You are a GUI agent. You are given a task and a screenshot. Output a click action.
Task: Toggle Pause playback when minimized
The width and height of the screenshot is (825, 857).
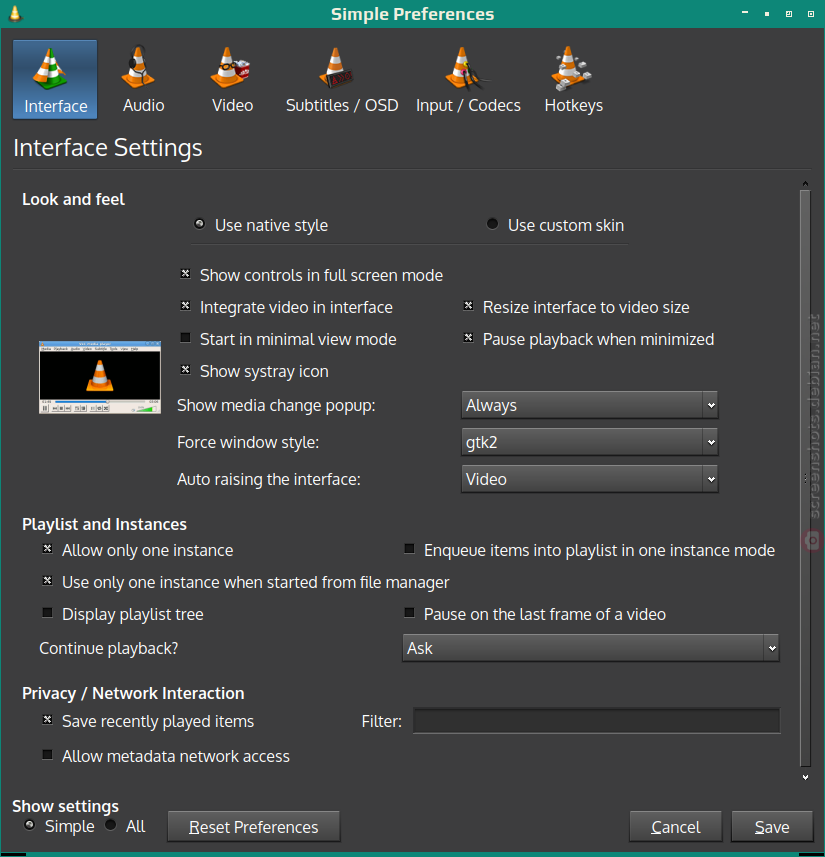(469, 338)
